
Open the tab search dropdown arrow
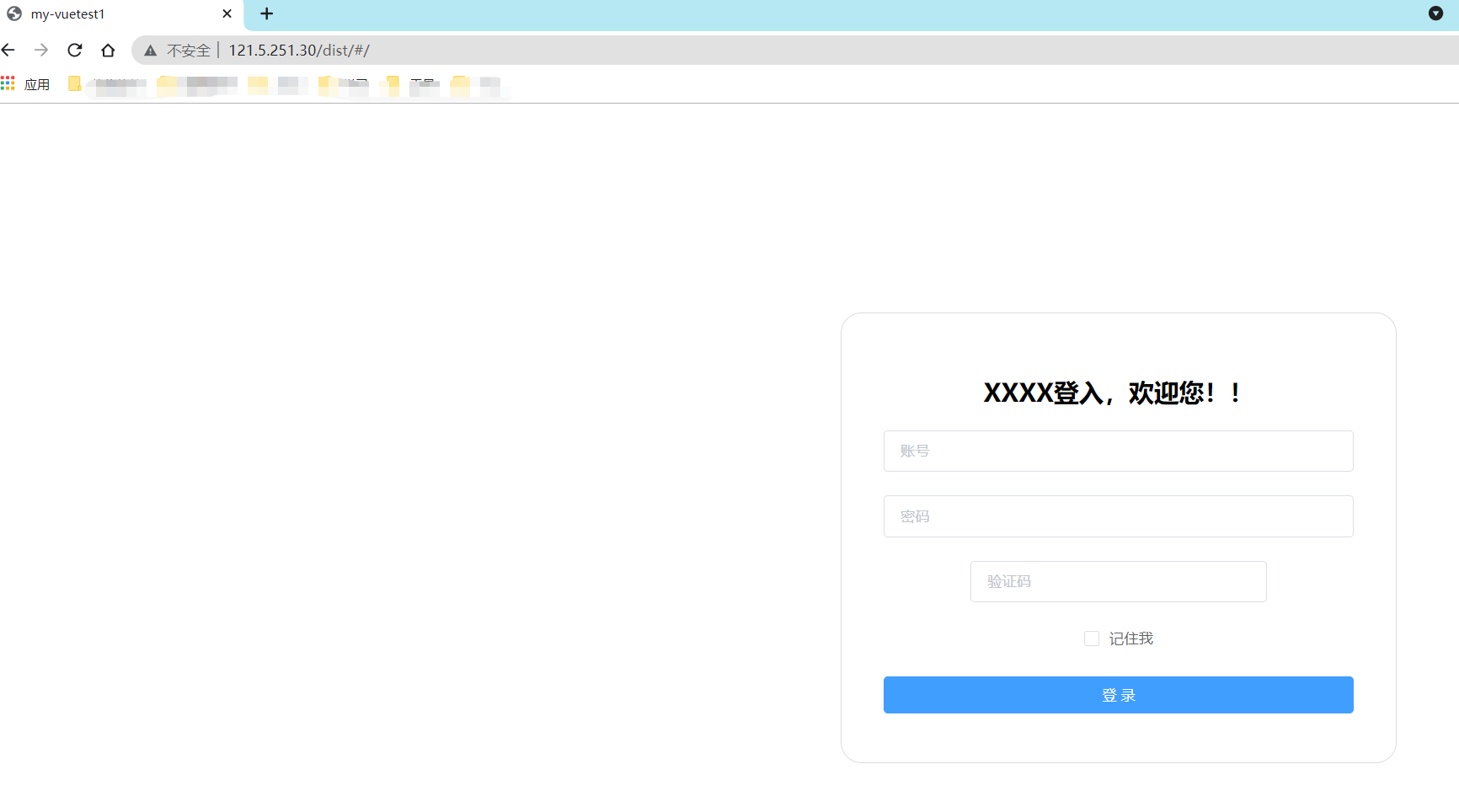click(1436, 13)
